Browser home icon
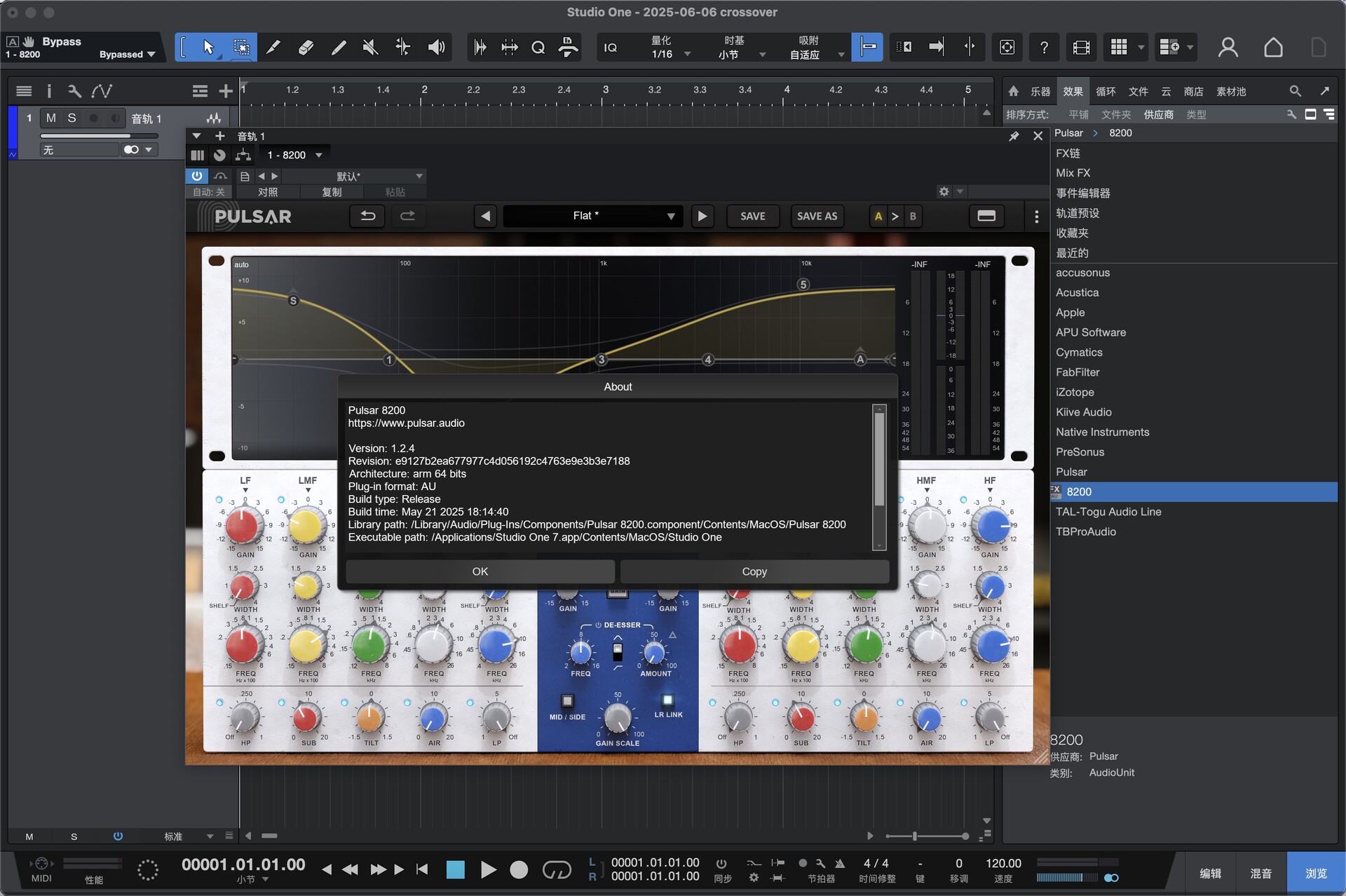The image size is (1346, 896). point(1014,91)
